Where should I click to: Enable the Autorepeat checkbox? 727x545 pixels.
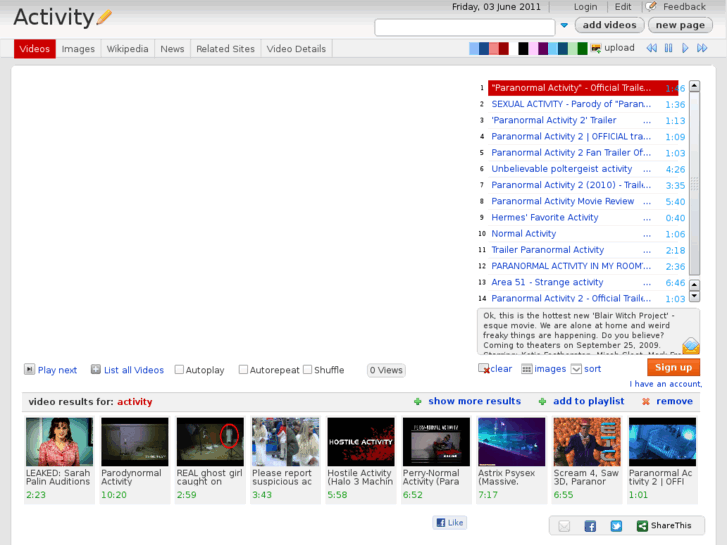[x=243, y=370]
